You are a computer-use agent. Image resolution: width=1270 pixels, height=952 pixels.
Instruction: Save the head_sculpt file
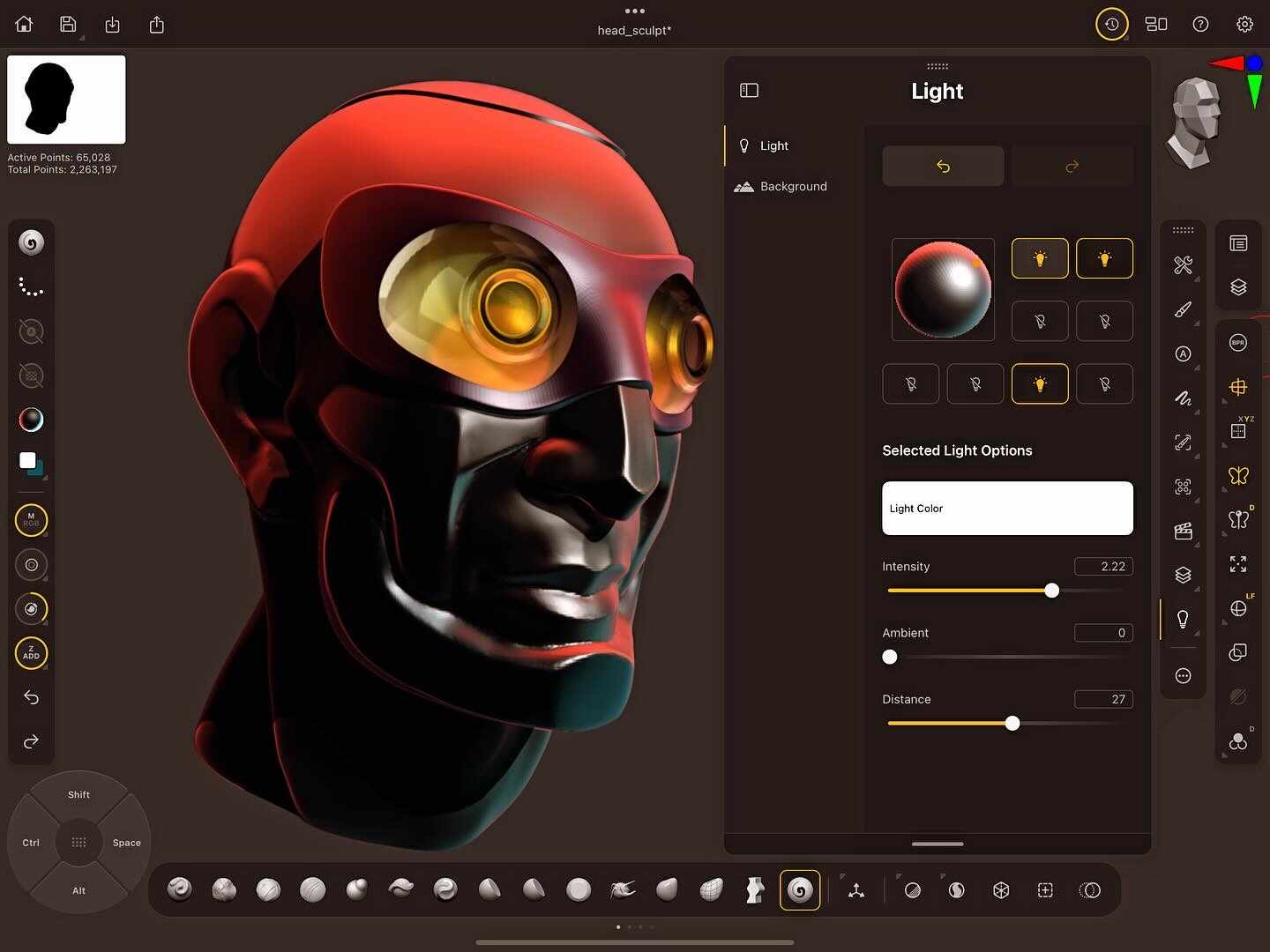pyautogui.click(x=68, y=25)
